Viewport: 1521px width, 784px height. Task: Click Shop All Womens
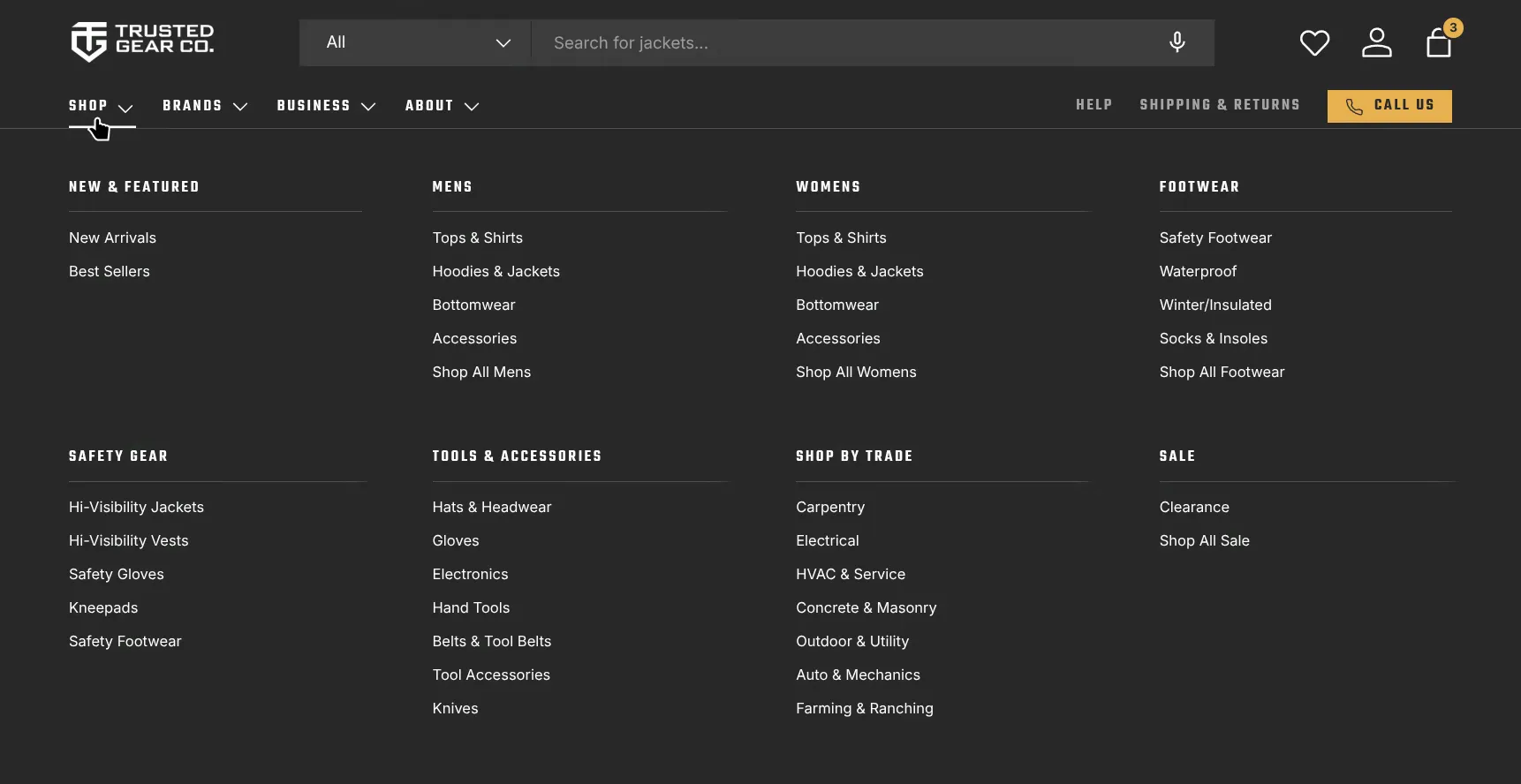pos(856,372)
